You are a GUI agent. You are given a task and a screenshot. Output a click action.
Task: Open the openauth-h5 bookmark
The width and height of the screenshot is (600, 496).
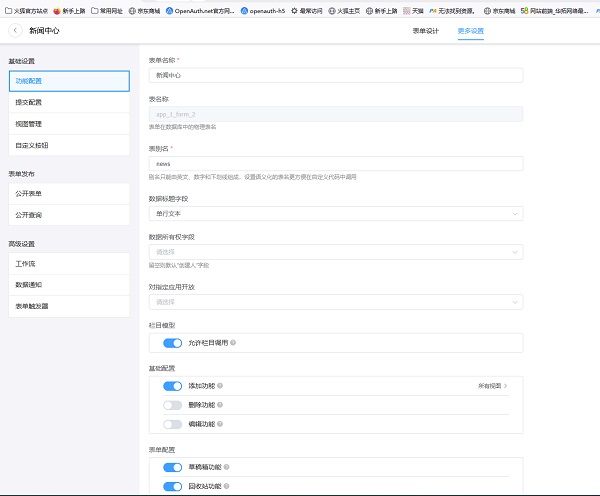[262, 11]
